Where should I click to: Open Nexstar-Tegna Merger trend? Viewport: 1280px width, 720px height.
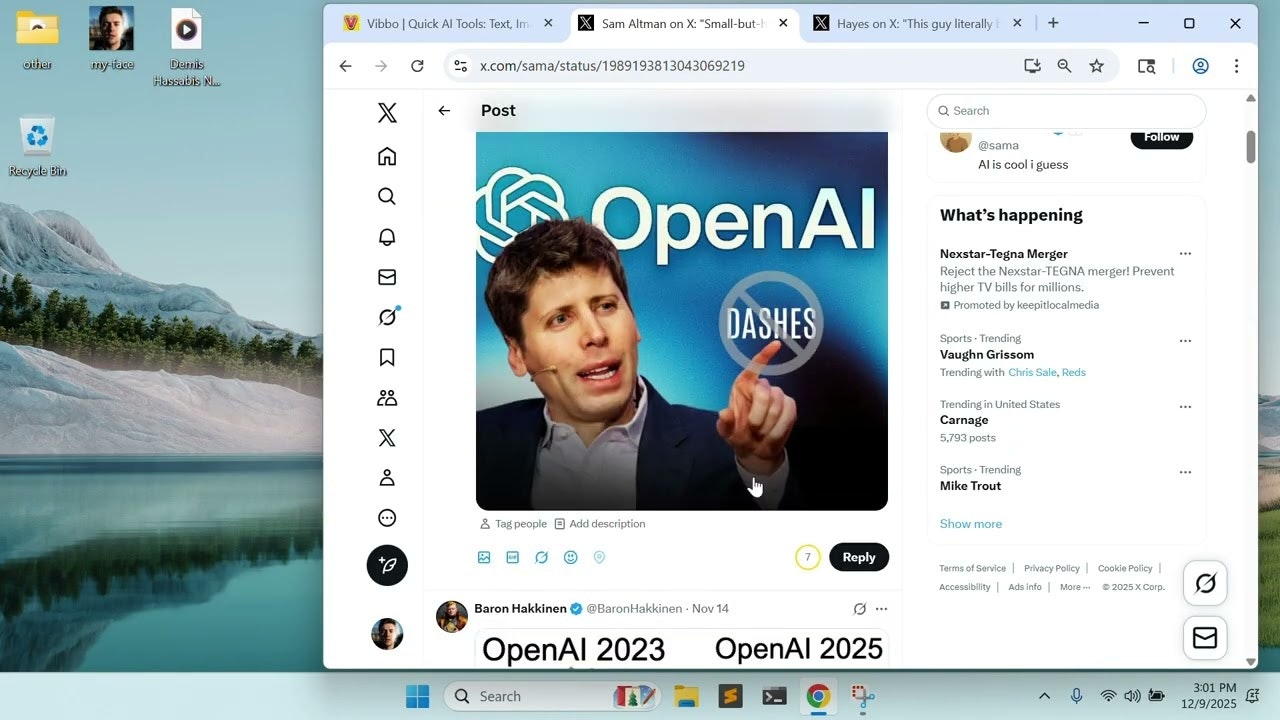(x=1004, y=254)
